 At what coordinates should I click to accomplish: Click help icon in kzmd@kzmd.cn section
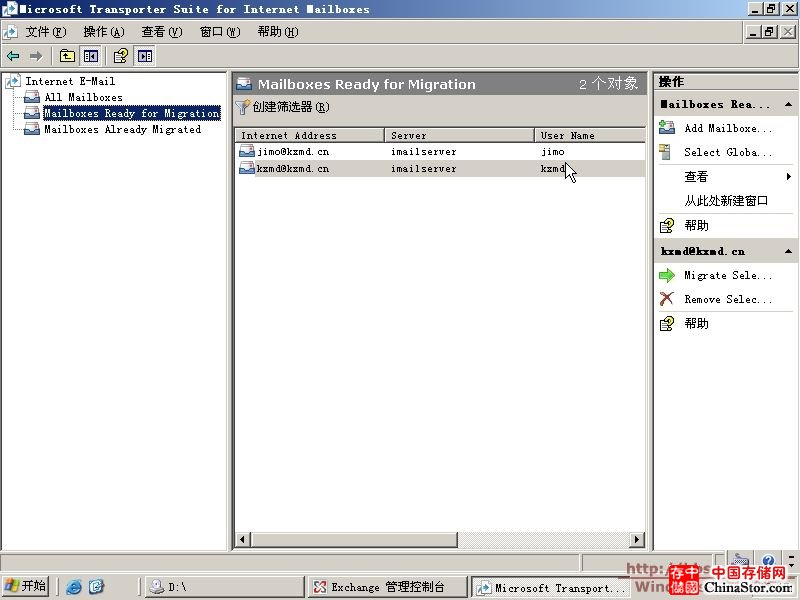pos(667,323)
